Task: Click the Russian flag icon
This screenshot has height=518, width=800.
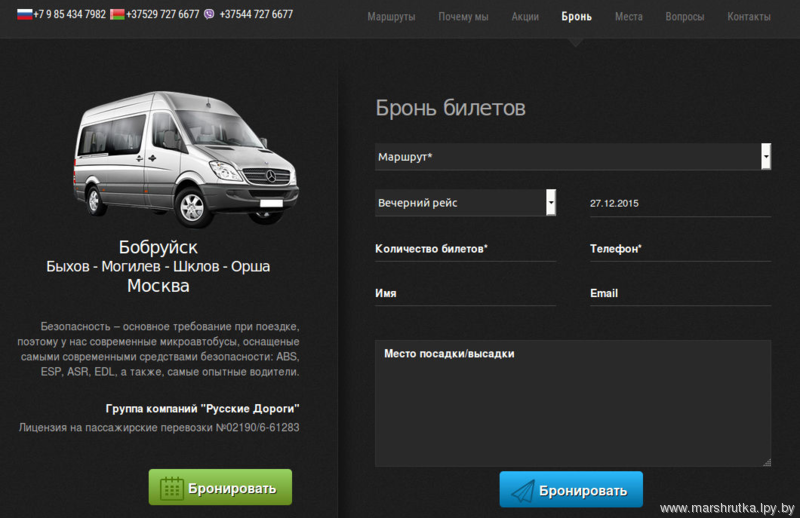Action: [24, 14]
